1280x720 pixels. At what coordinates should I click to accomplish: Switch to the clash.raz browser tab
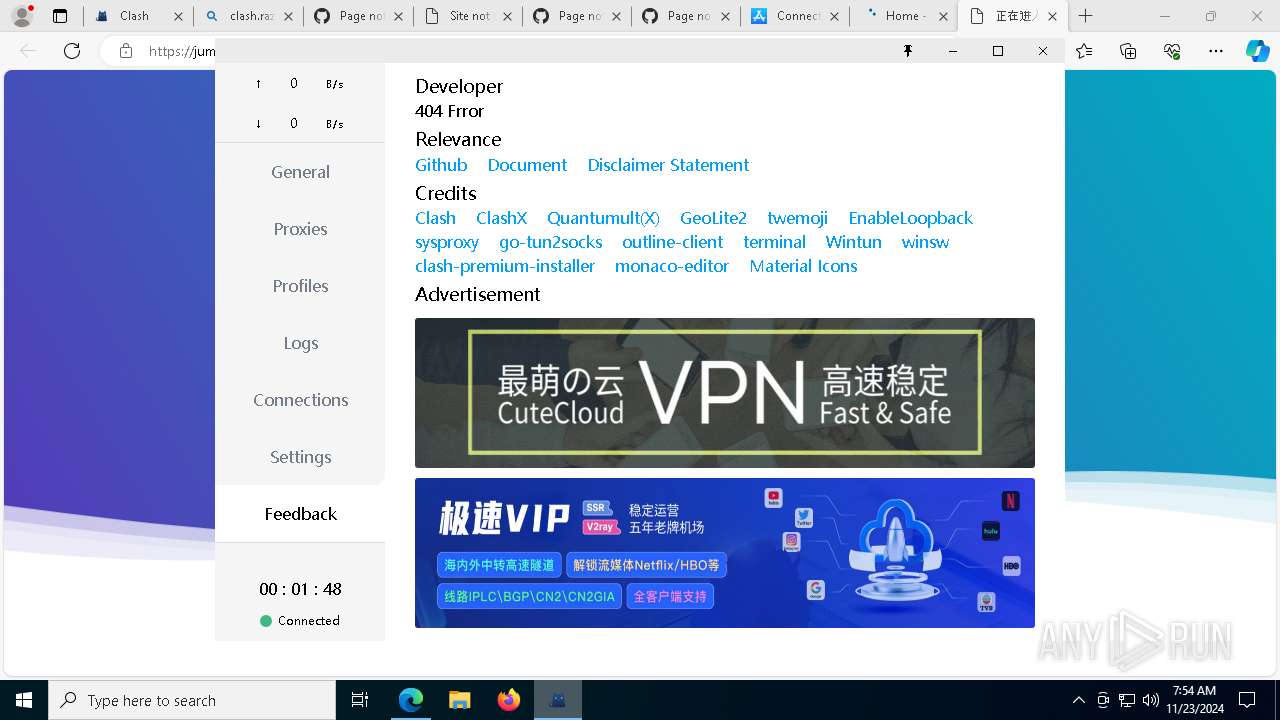[249, 16]
